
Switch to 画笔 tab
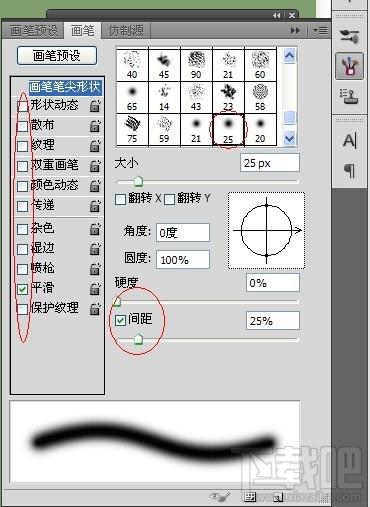[82, 31]
